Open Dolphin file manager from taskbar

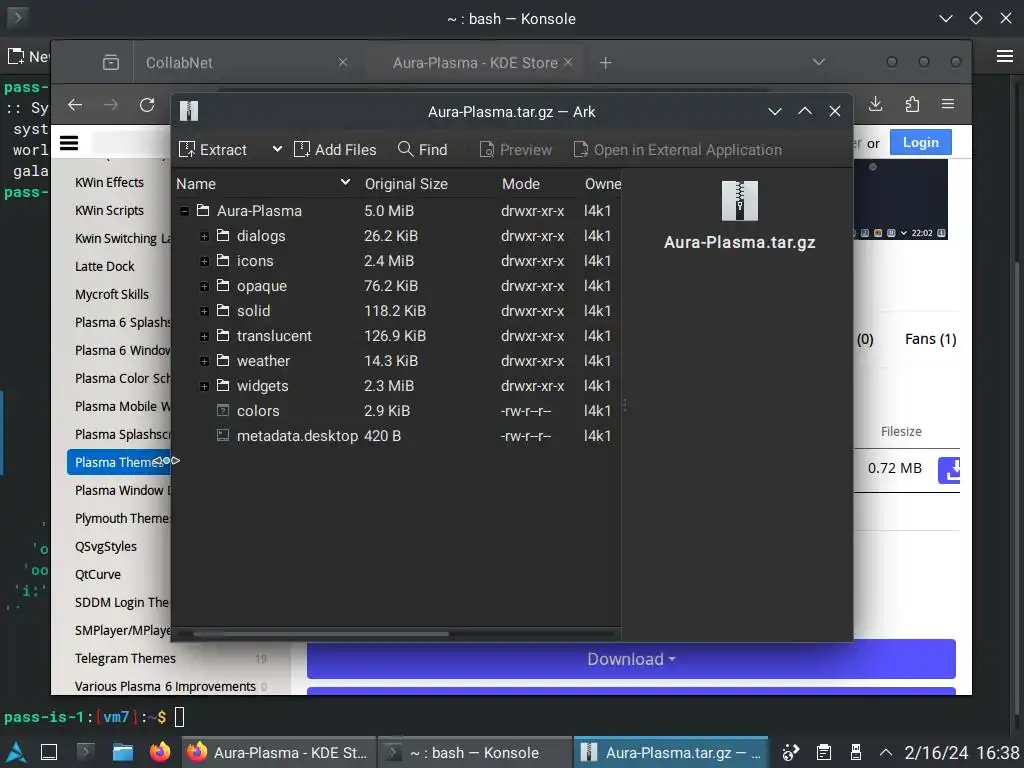pos(122,752)
